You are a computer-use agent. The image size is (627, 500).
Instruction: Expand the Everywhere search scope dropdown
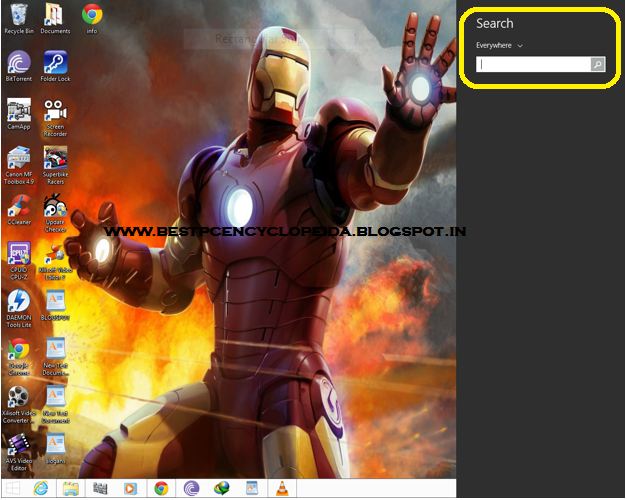(499, 46)
